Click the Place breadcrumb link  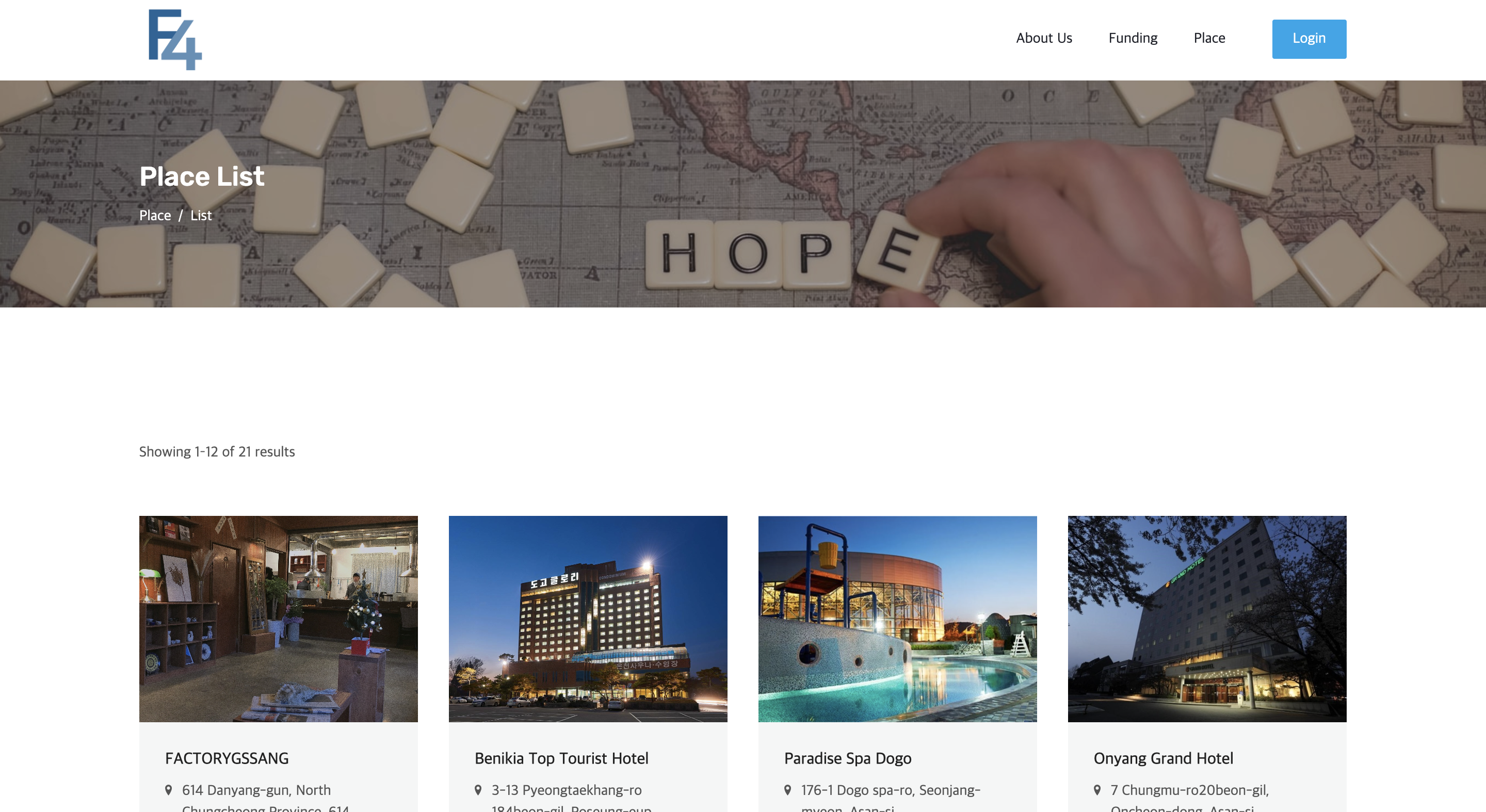pos(155,215)
